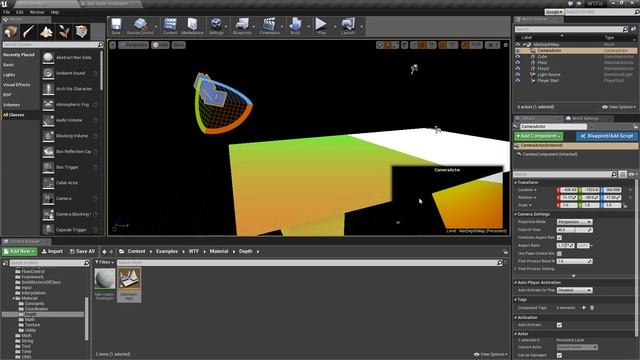Click the Component Tags add plus icon
The width and height of the screenshot is (640, 360).
click(x=584, y=308)
